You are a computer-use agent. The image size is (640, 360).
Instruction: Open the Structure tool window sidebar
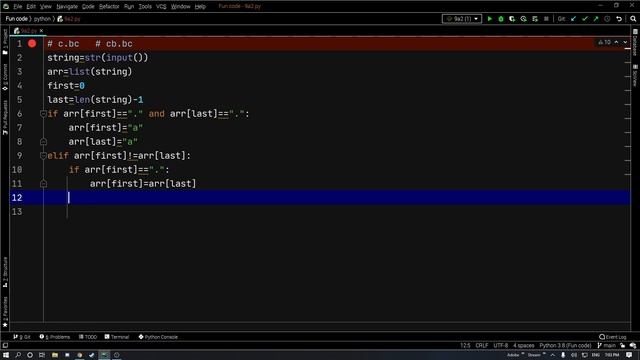5,272
